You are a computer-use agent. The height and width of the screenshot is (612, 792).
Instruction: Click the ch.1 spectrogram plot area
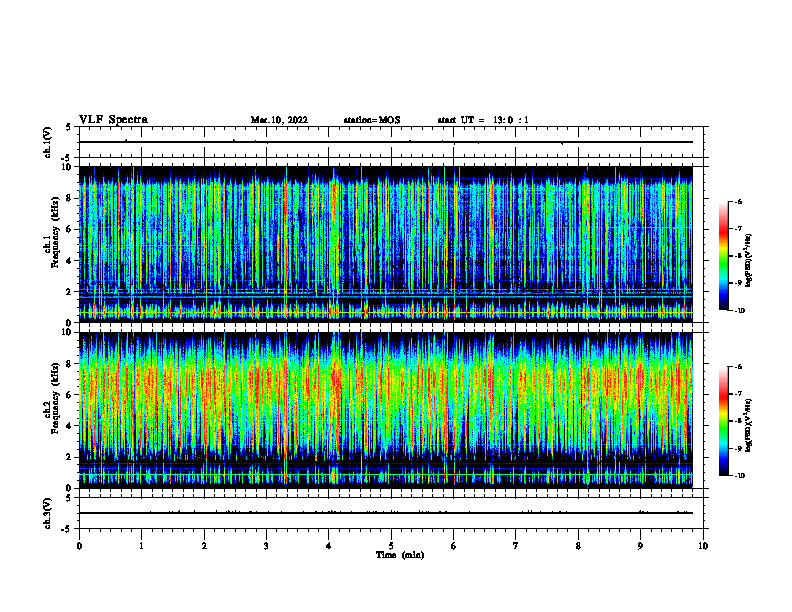(385, 244)
